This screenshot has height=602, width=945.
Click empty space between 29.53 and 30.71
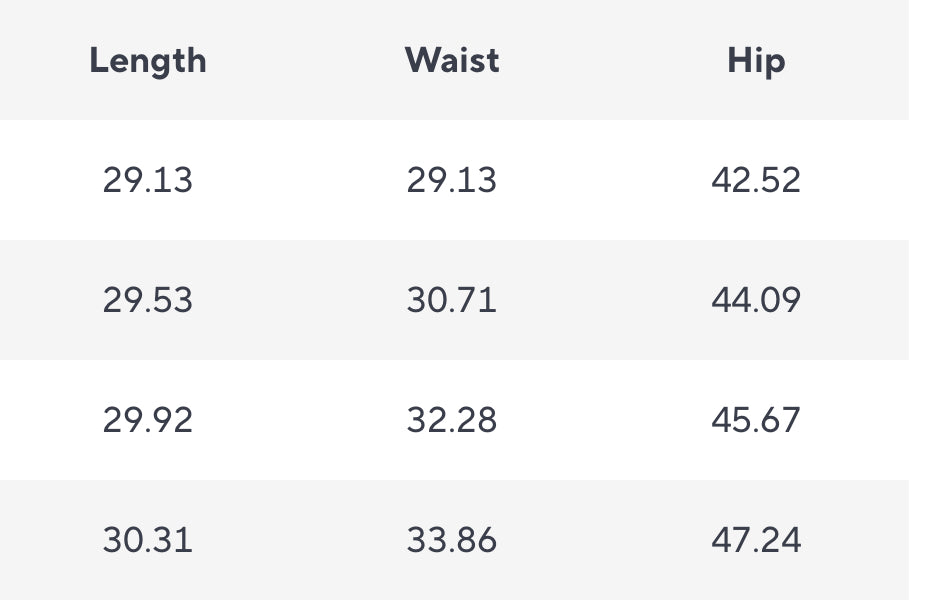coord(300,299)
